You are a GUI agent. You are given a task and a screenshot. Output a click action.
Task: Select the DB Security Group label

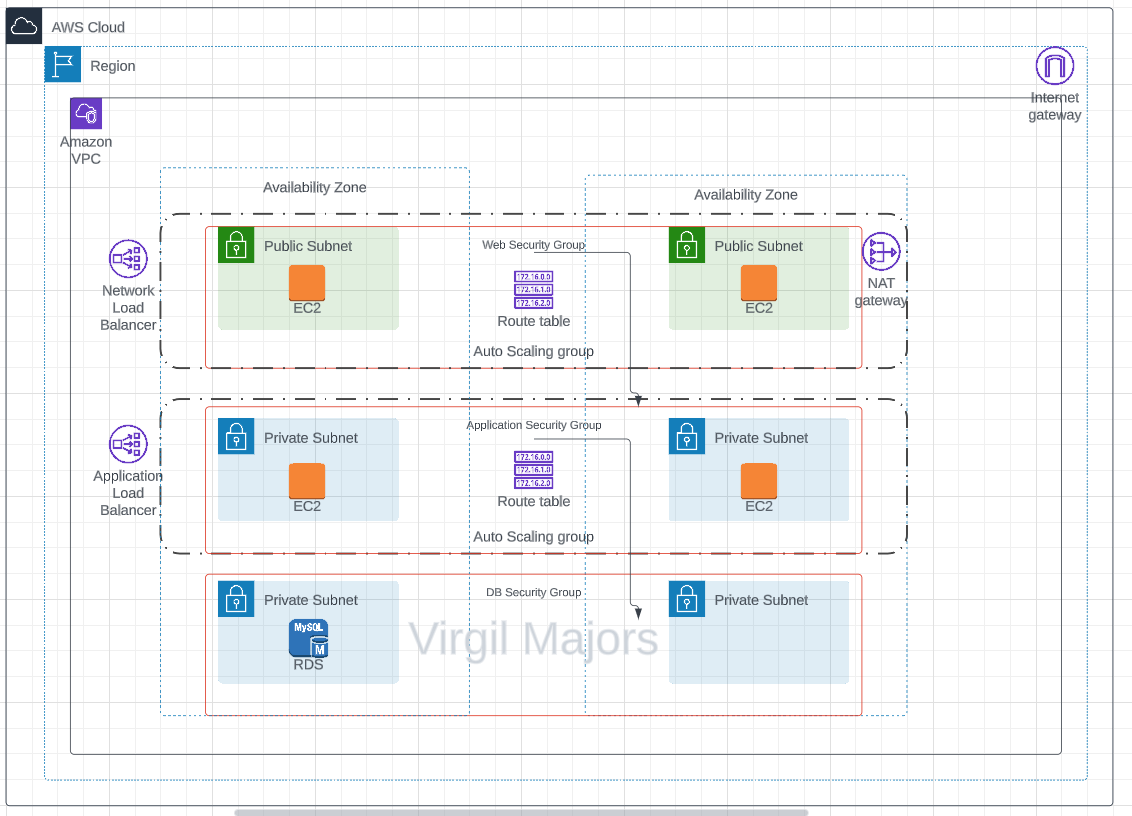[x=533, y=591]
